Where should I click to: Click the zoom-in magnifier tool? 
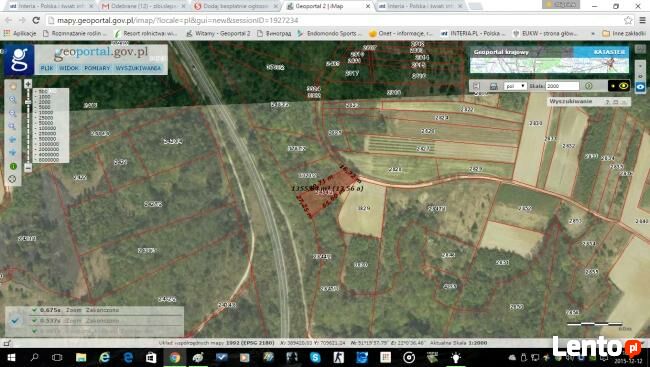[x=12, y=100]
